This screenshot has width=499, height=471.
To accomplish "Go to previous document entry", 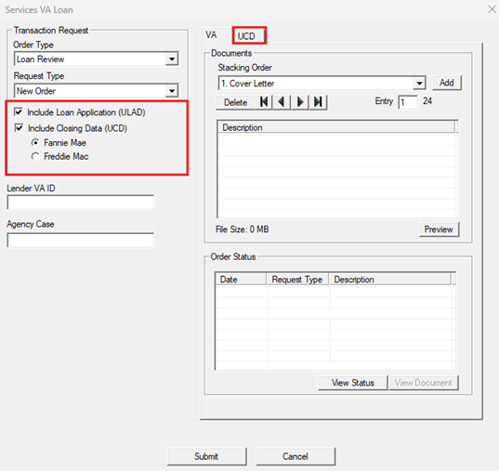I will pos(282,102).
